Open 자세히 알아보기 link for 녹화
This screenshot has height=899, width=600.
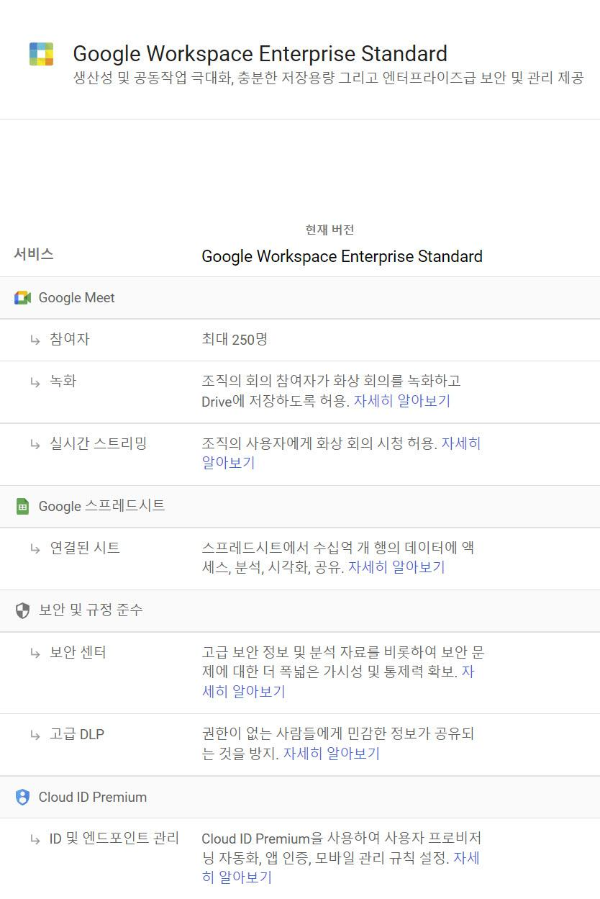tap(402, 401)
